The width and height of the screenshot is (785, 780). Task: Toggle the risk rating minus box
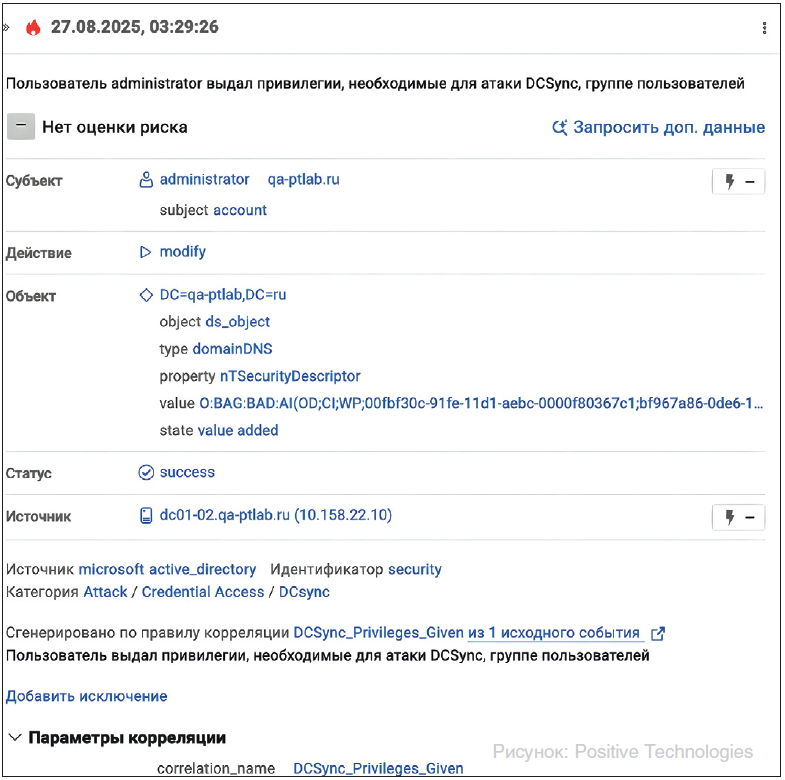(21, 127)
